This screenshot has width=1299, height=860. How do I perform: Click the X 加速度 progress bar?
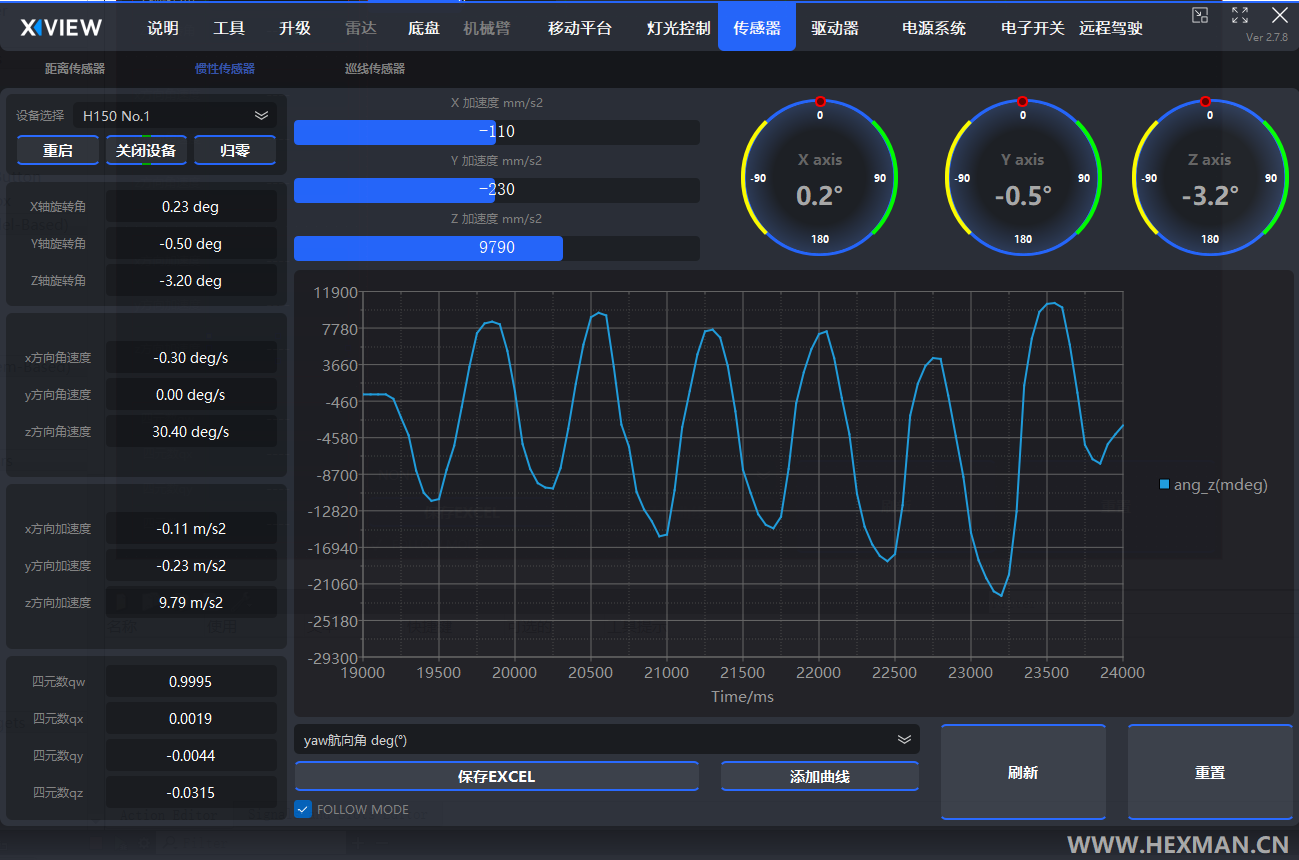pyautogui.click(x=497, y=132)
